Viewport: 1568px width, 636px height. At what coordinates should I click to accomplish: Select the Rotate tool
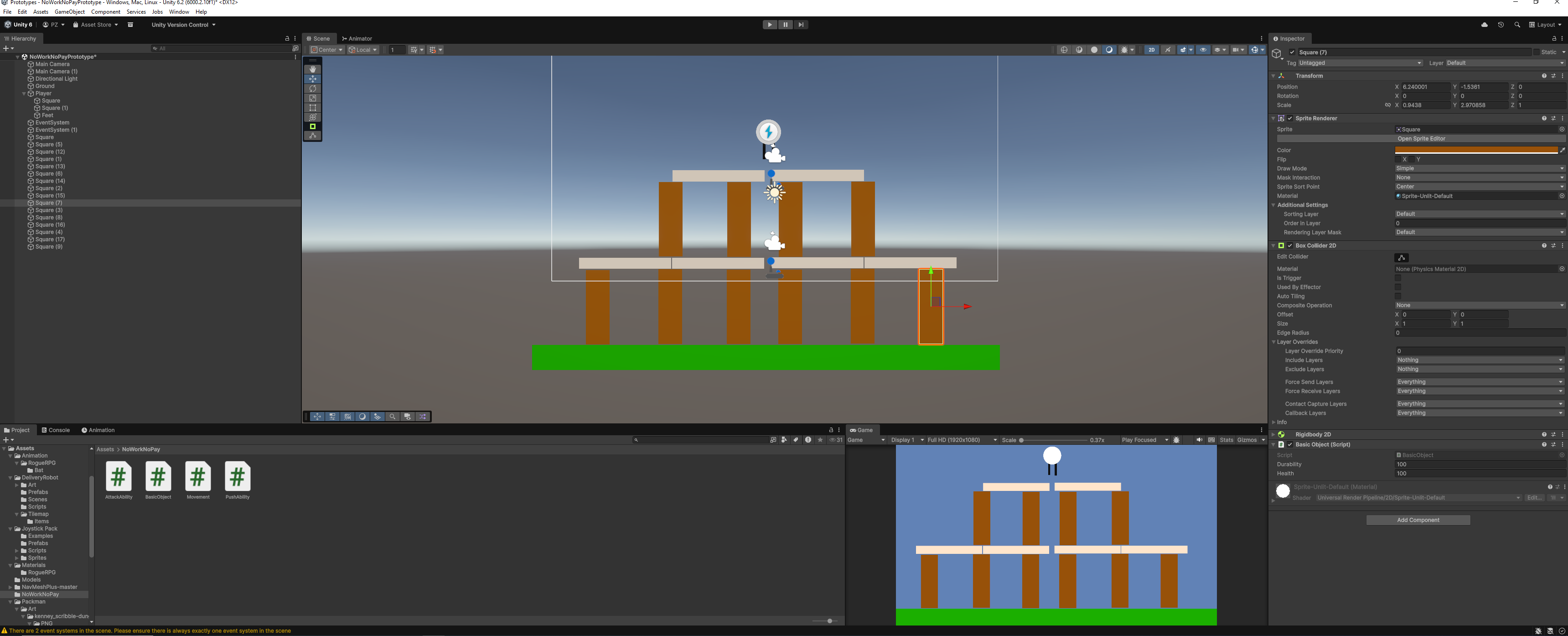click(x=312, y=89)
